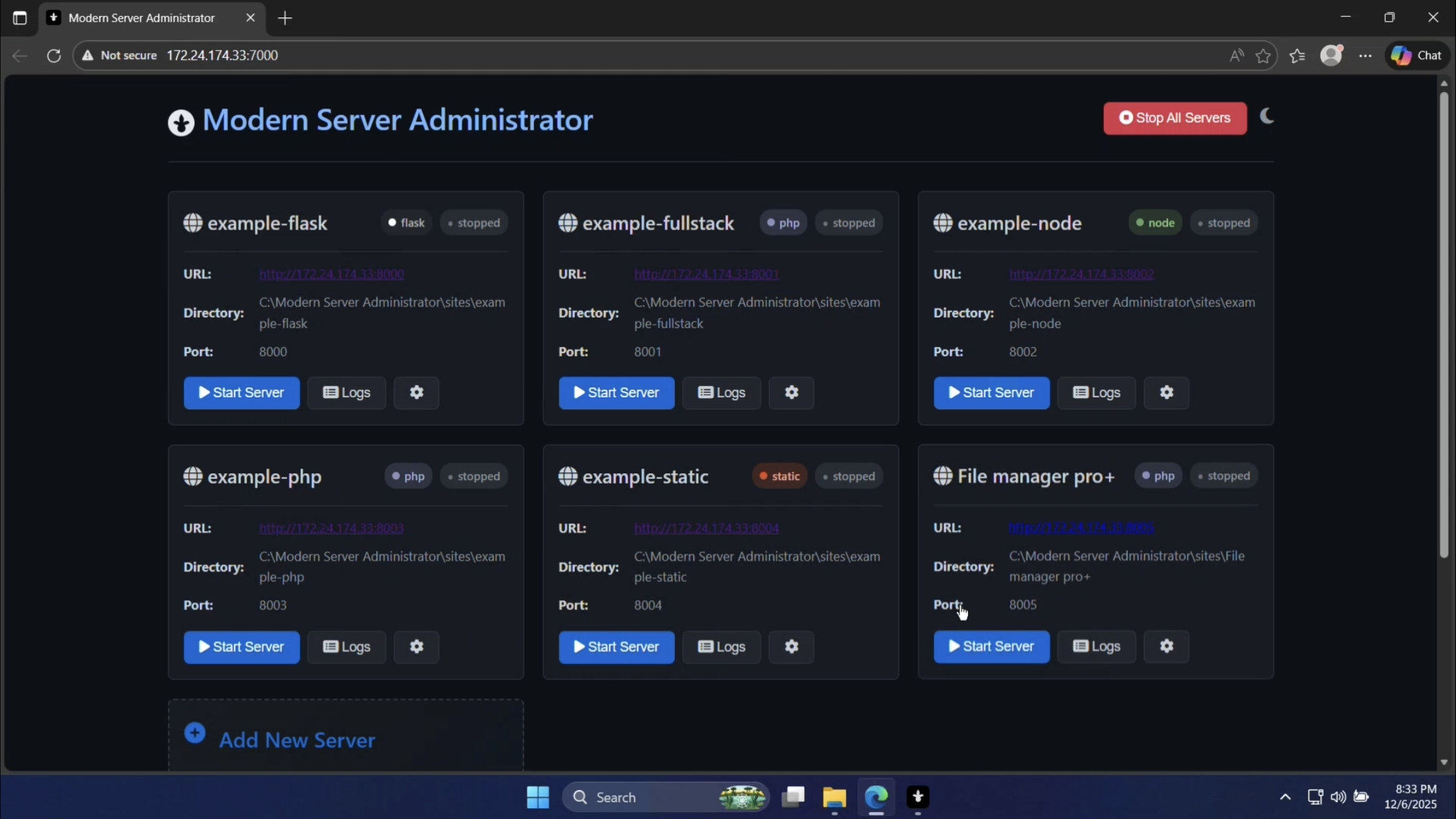This screenshot has height=819, width=1456.
Task: Click the Add New Server plus icon
Action: click(195, 733)
